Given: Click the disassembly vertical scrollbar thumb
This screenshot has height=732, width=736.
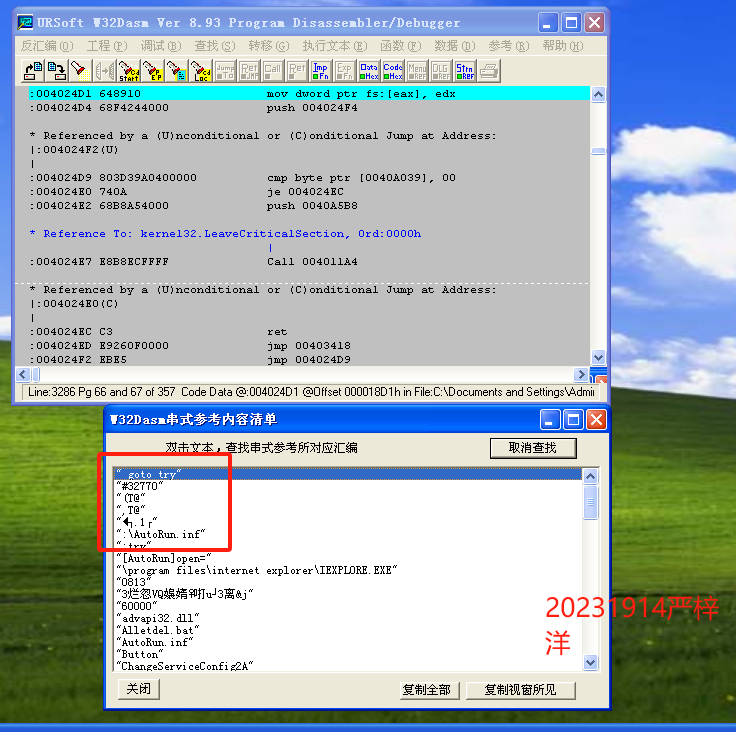Looking at the screenshot, I should (598, 151).
